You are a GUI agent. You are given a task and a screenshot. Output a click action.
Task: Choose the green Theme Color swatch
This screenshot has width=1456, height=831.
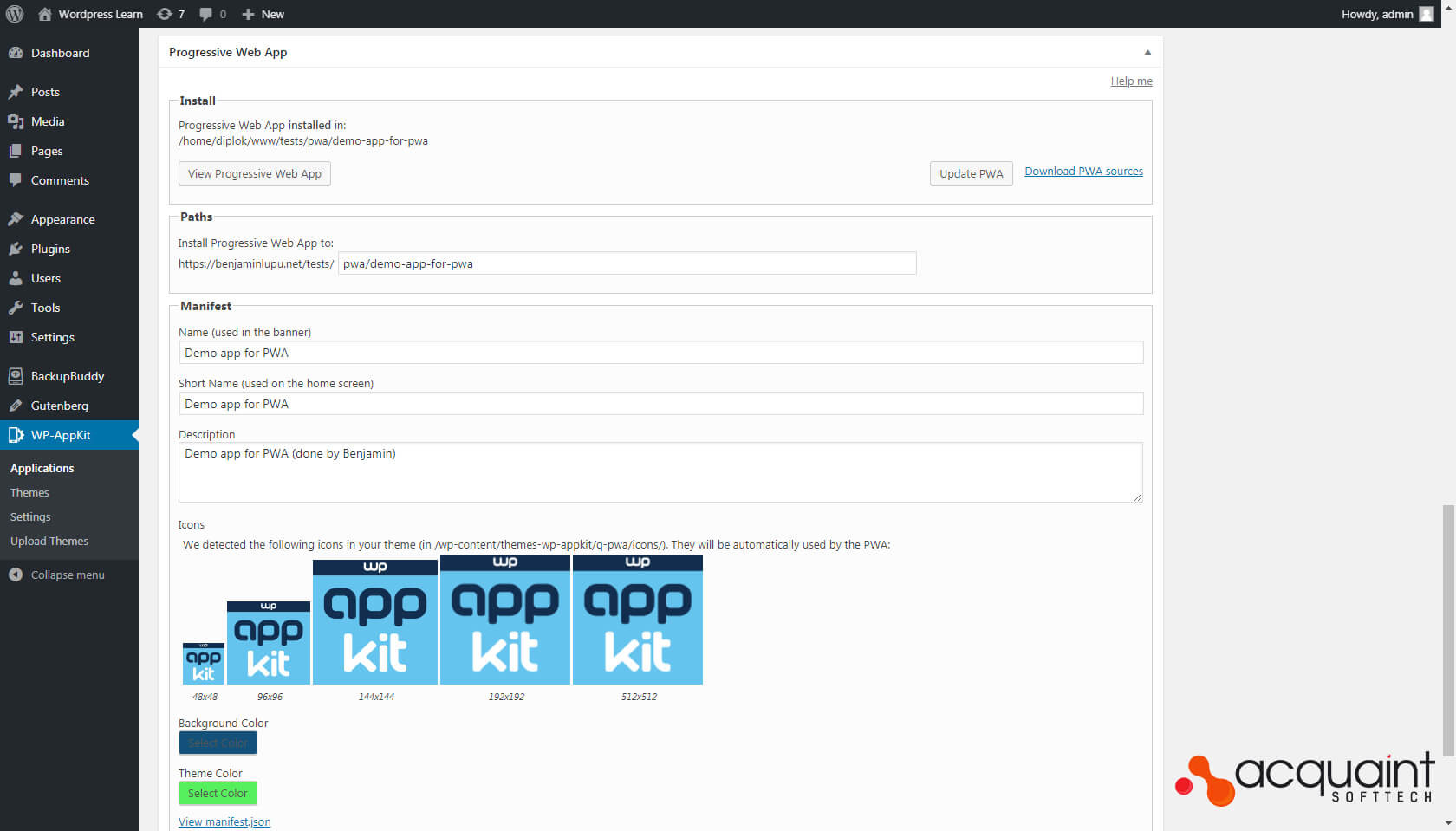tap(218, 793)
